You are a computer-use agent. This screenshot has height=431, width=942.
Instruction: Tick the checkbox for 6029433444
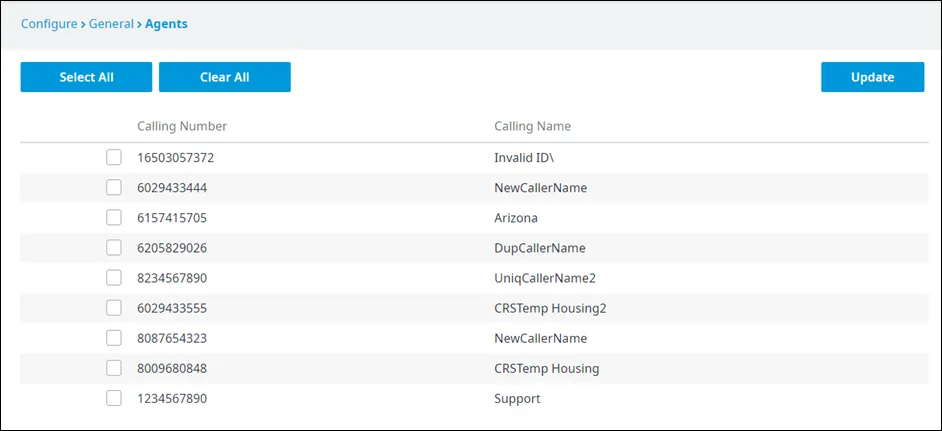coord(114,188)
